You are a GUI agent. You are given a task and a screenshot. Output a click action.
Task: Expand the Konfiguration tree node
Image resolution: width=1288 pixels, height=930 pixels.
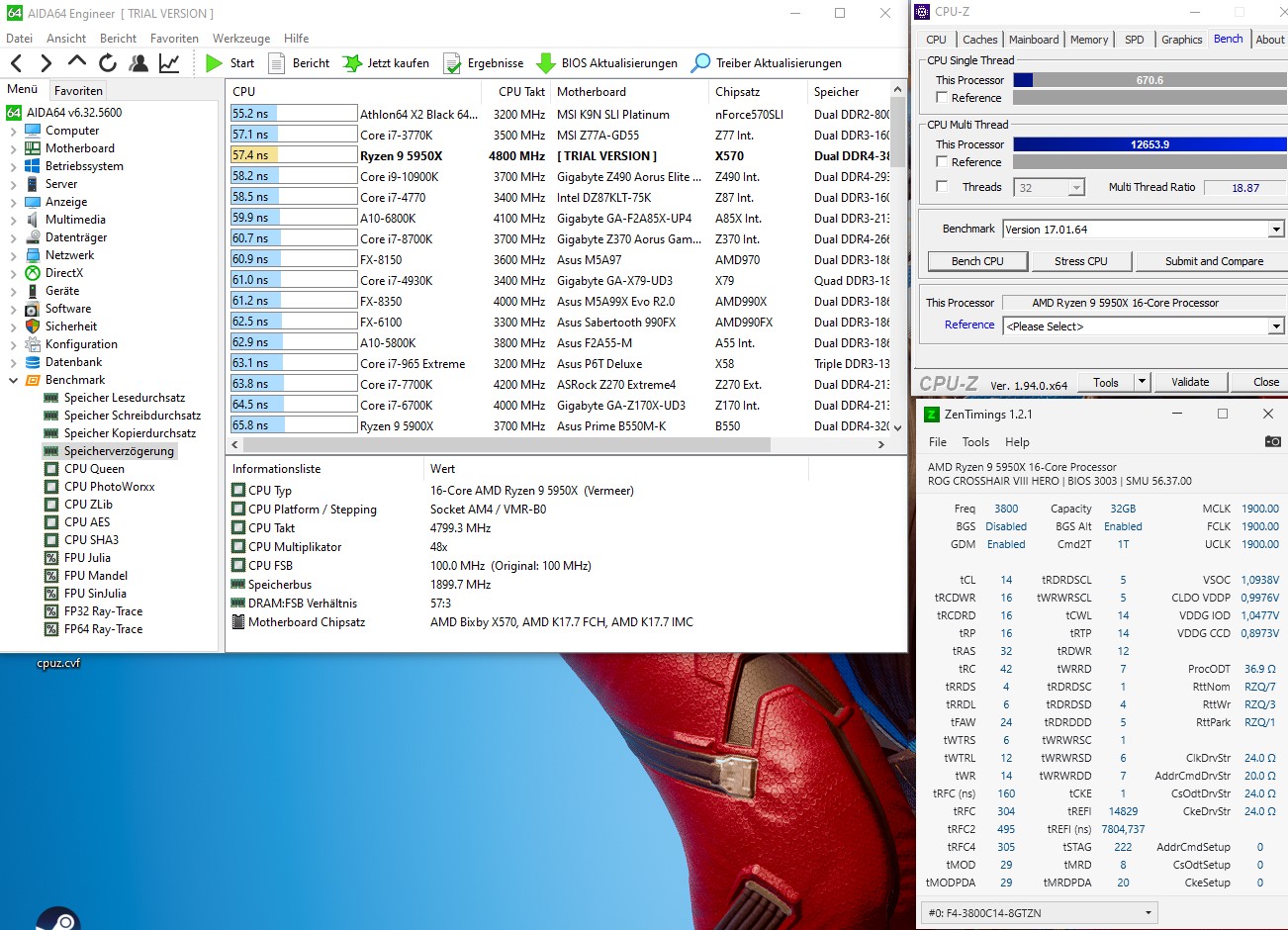coord(13,344)
